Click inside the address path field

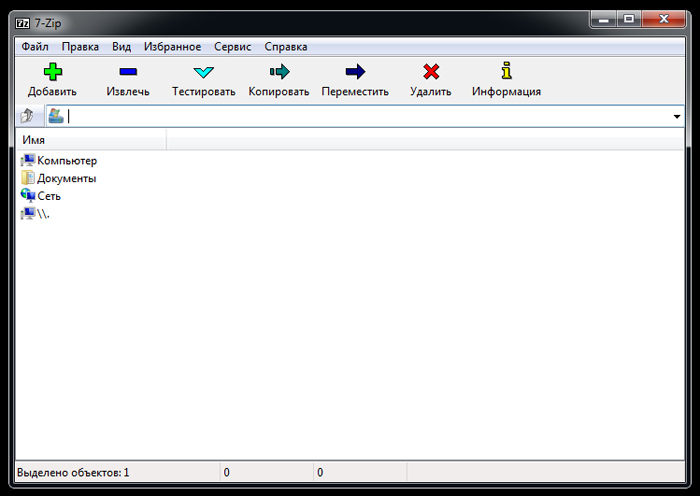pos(365,117)
